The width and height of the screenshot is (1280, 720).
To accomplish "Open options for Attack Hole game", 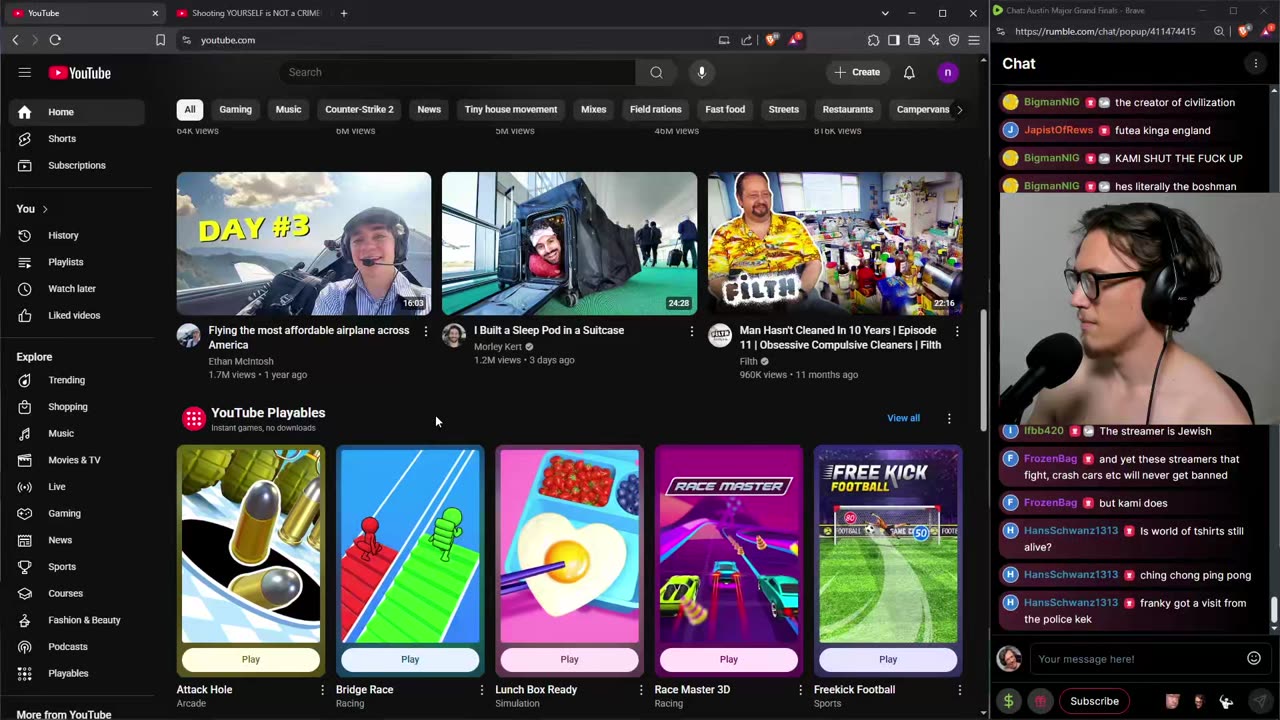I will click(x=322, y=690).
